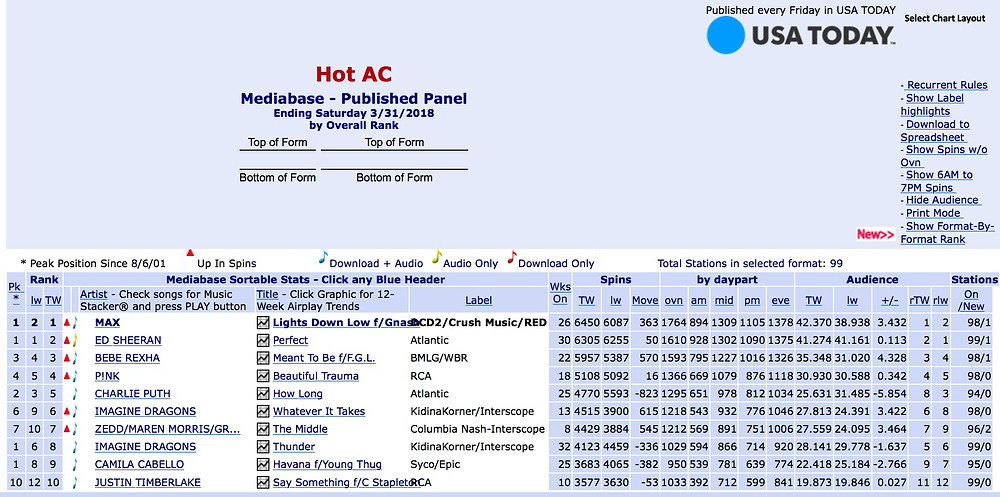Image resolution: width=1000 pixels, height=497 pixels.
Task: Click the blue music note in the MAX row
Action: pyautogui.click(x=75, y=323)
